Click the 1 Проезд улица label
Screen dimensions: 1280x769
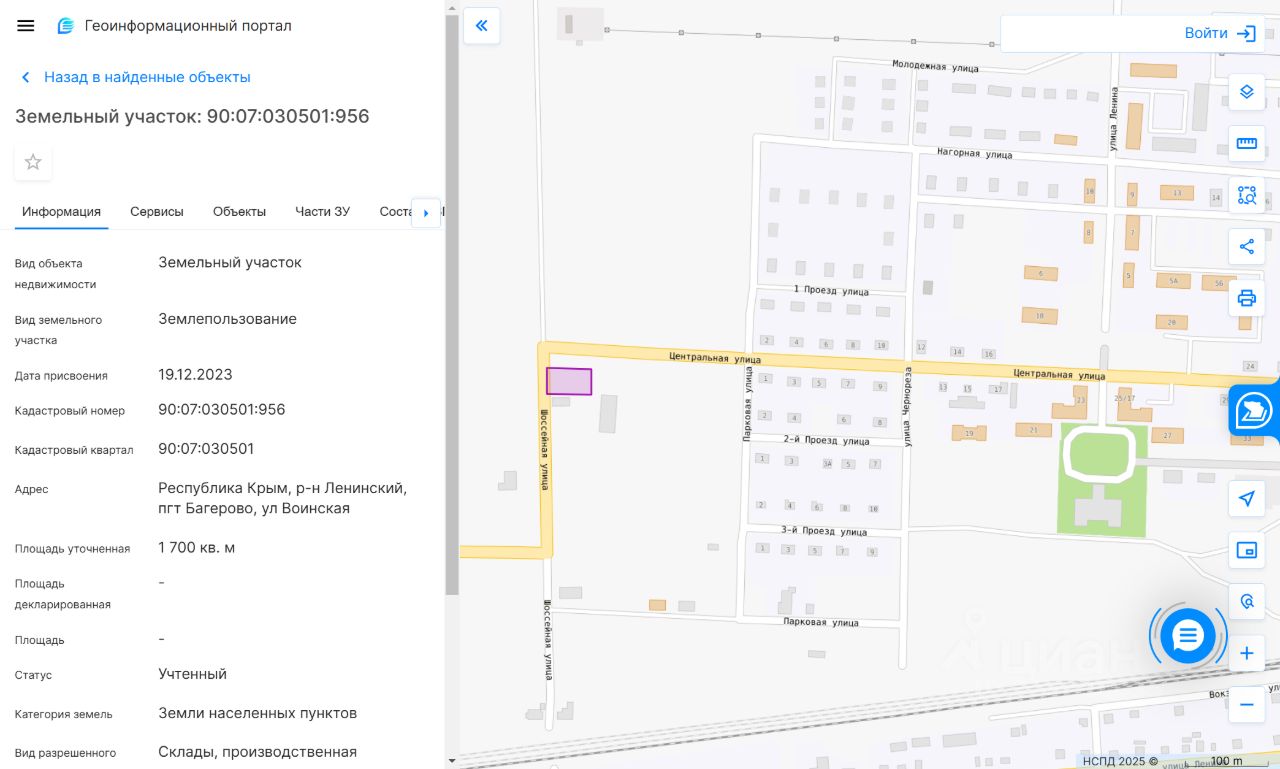[x=831, y=290]
